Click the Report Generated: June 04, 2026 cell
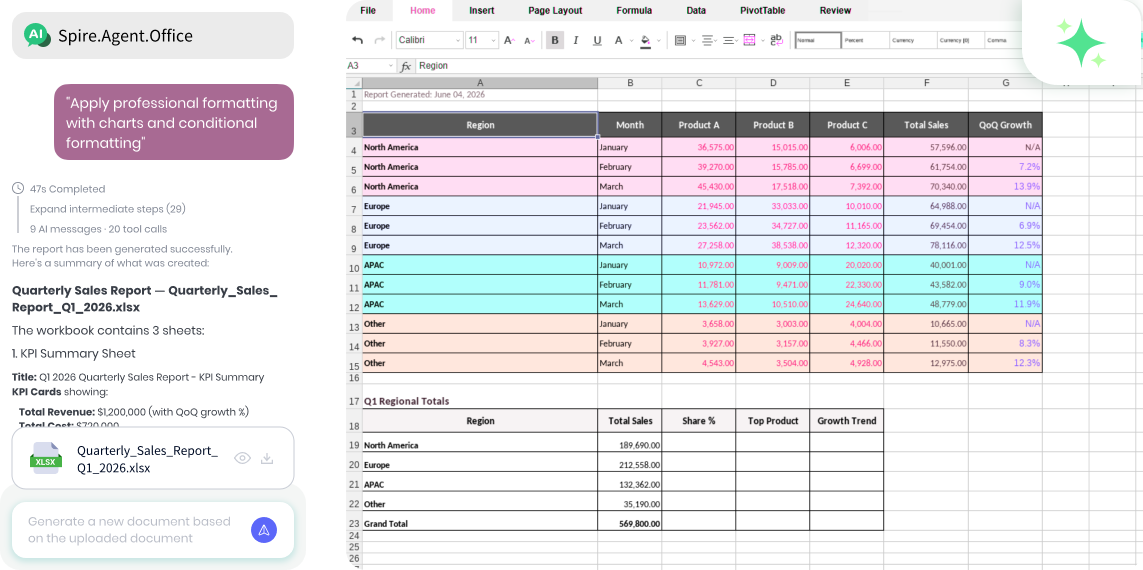The height and width of the screenshot is (570, 1143). pos(480,95)
